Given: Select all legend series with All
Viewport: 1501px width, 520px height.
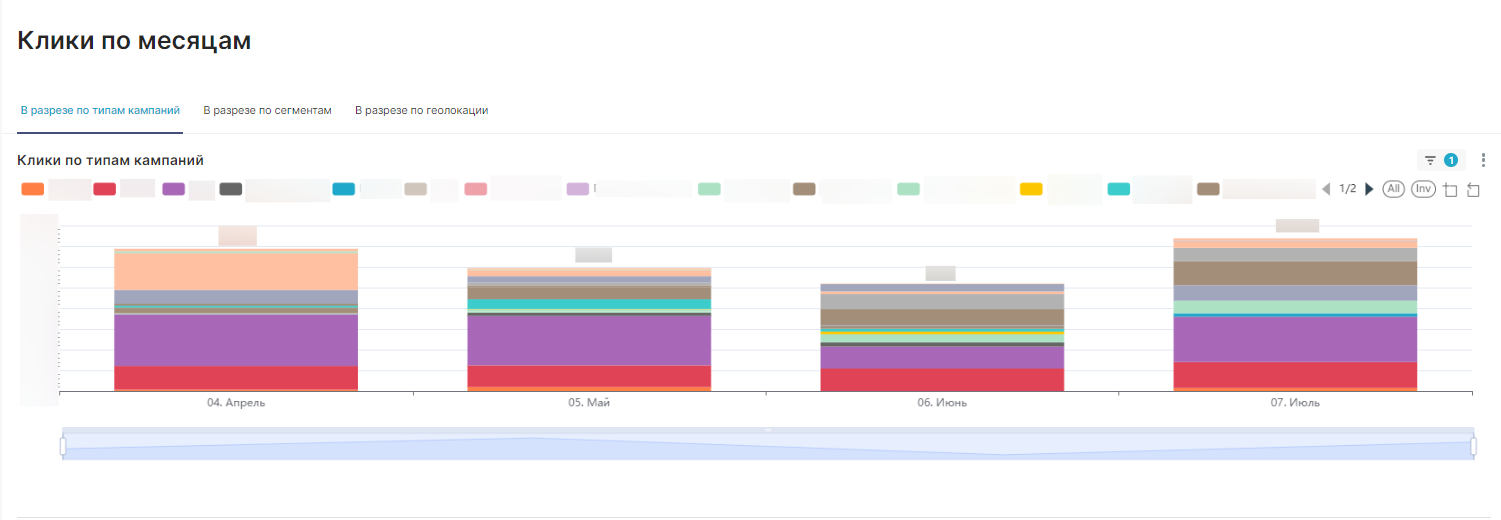Looking at the screenshot, I should 1393,189.
